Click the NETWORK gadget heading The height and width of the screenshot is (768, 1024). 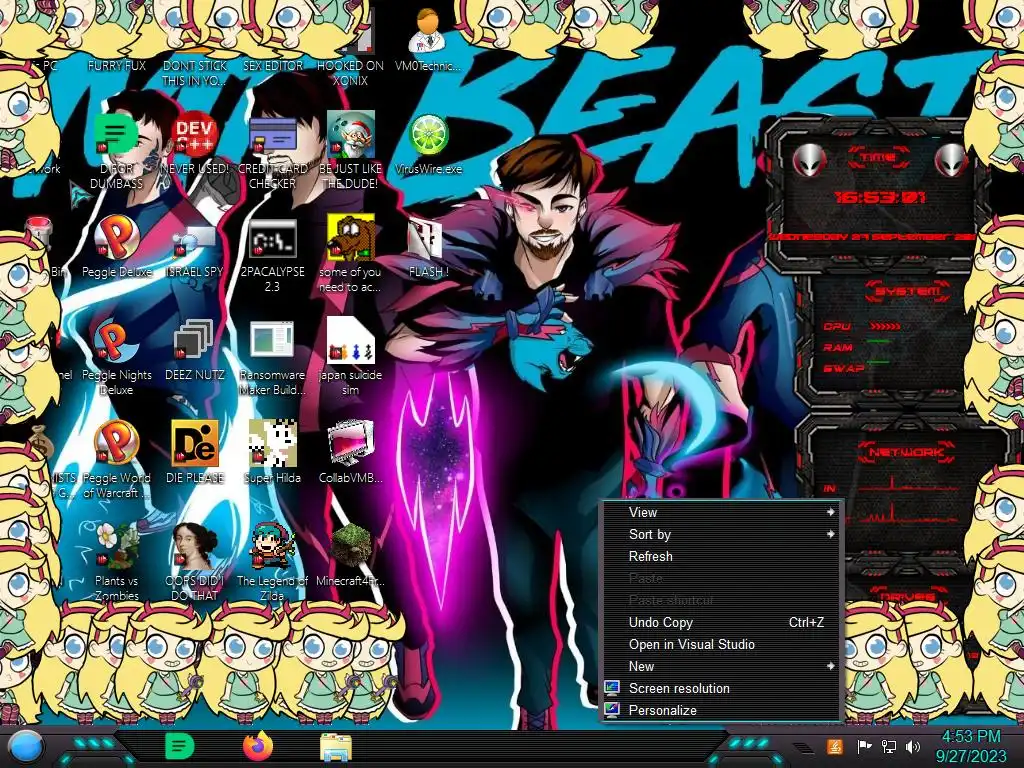click(x=906, y=451)
